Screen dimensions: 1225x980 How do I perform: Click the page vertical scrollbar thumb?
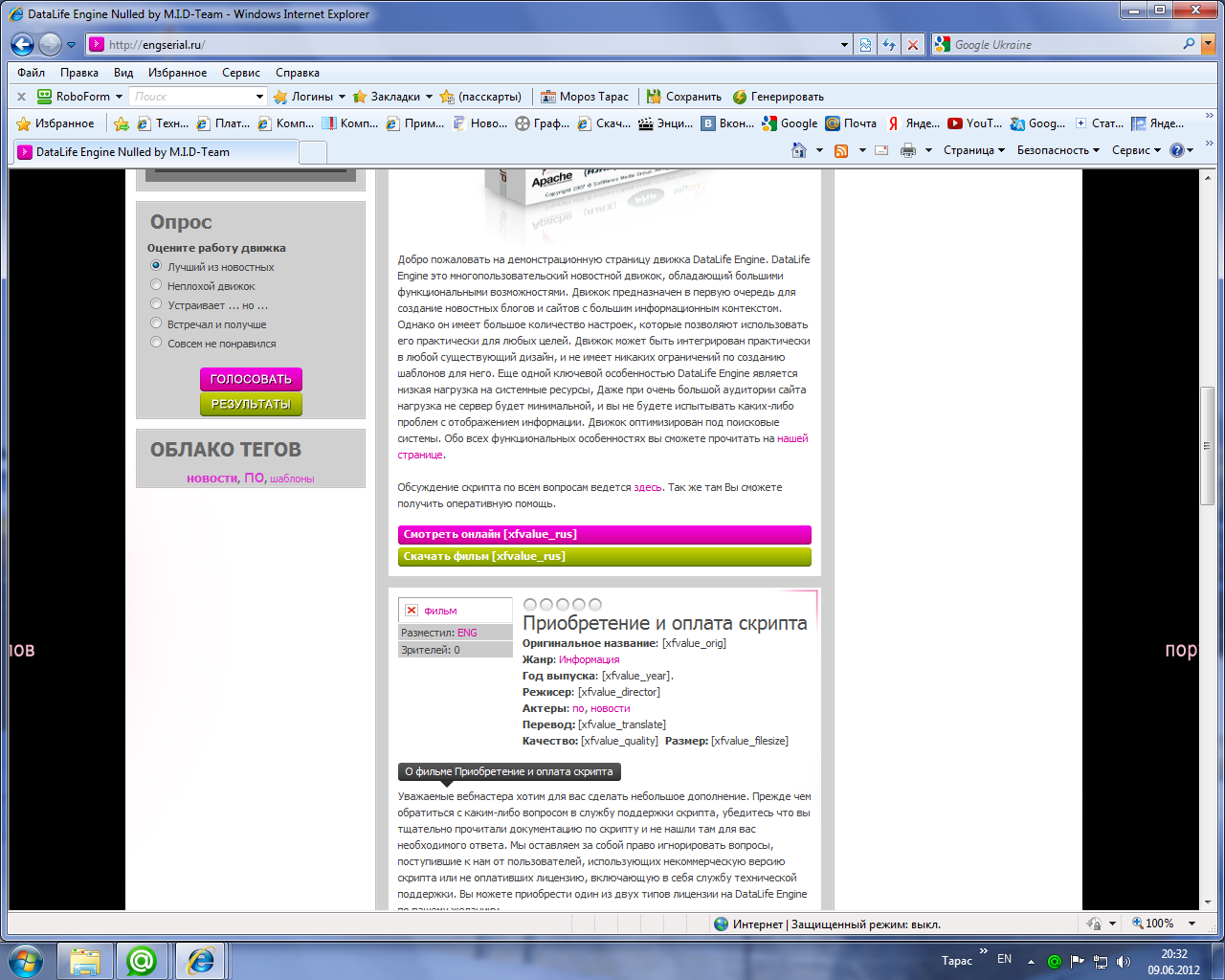(x=1208, y=446)
